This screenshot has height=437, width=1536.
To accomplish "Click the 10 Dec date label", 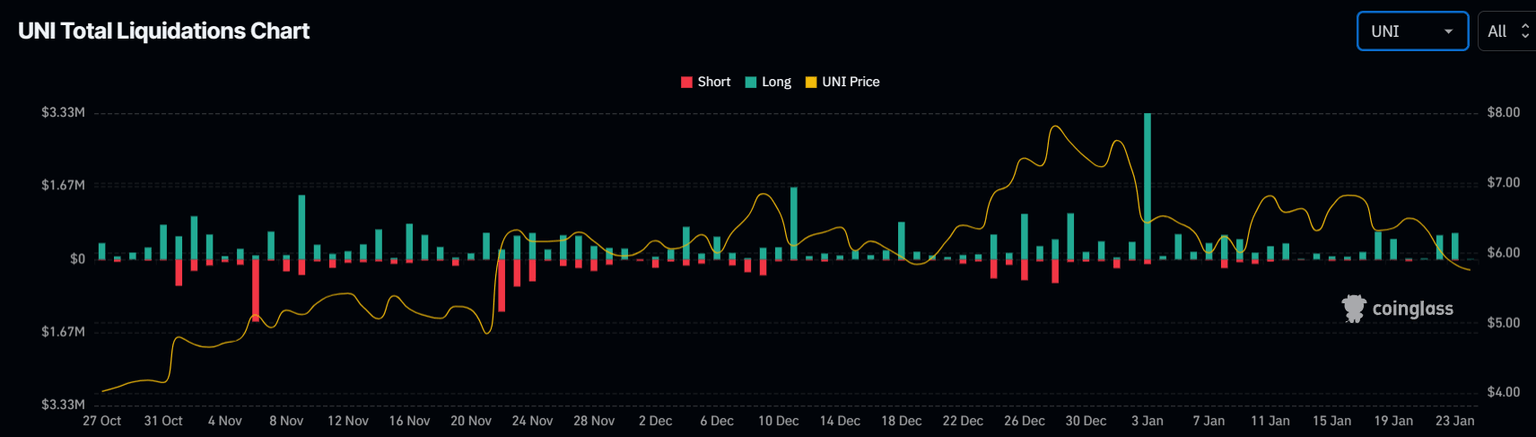I will tap(778, 421).
